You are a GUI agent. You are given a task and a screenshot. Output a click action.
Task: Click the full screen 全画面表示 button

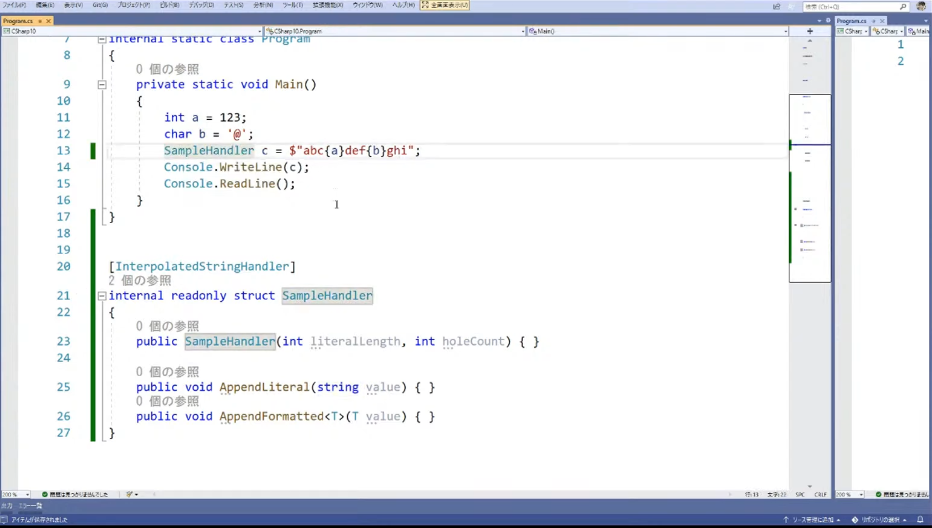coord(445,5)
